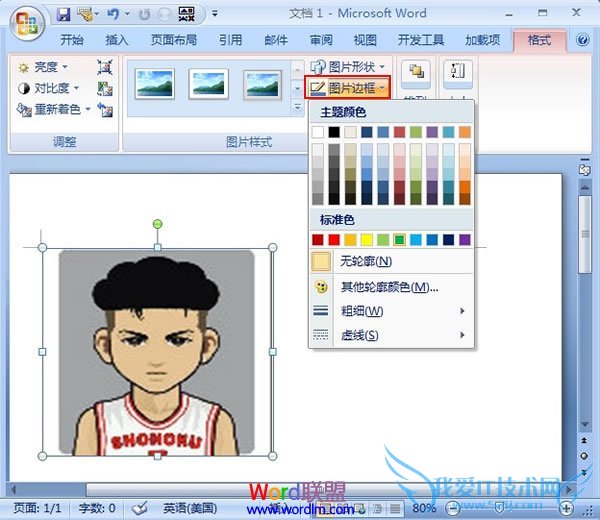Click the spell check icon in status bar
This screenshot has height=520, width=600.
coord(140,507)
